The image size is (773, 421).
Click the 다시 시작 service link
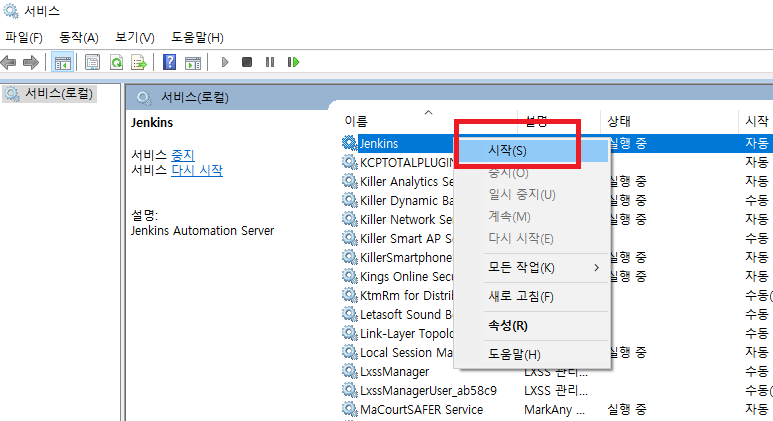coord(197,170)
